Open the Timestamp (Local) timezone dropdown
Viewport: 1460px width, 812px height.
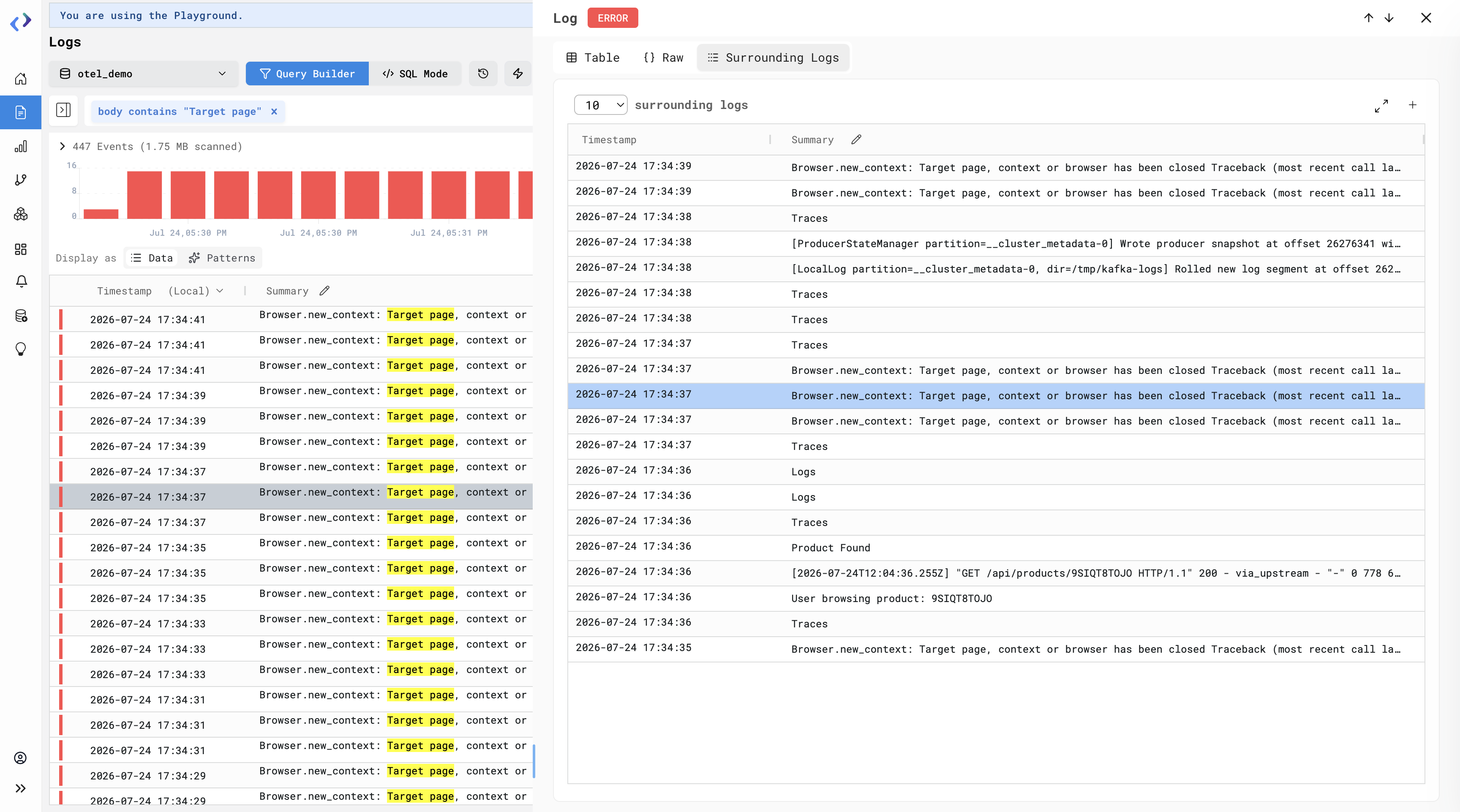pyautogui.click(x=196, y=291)
